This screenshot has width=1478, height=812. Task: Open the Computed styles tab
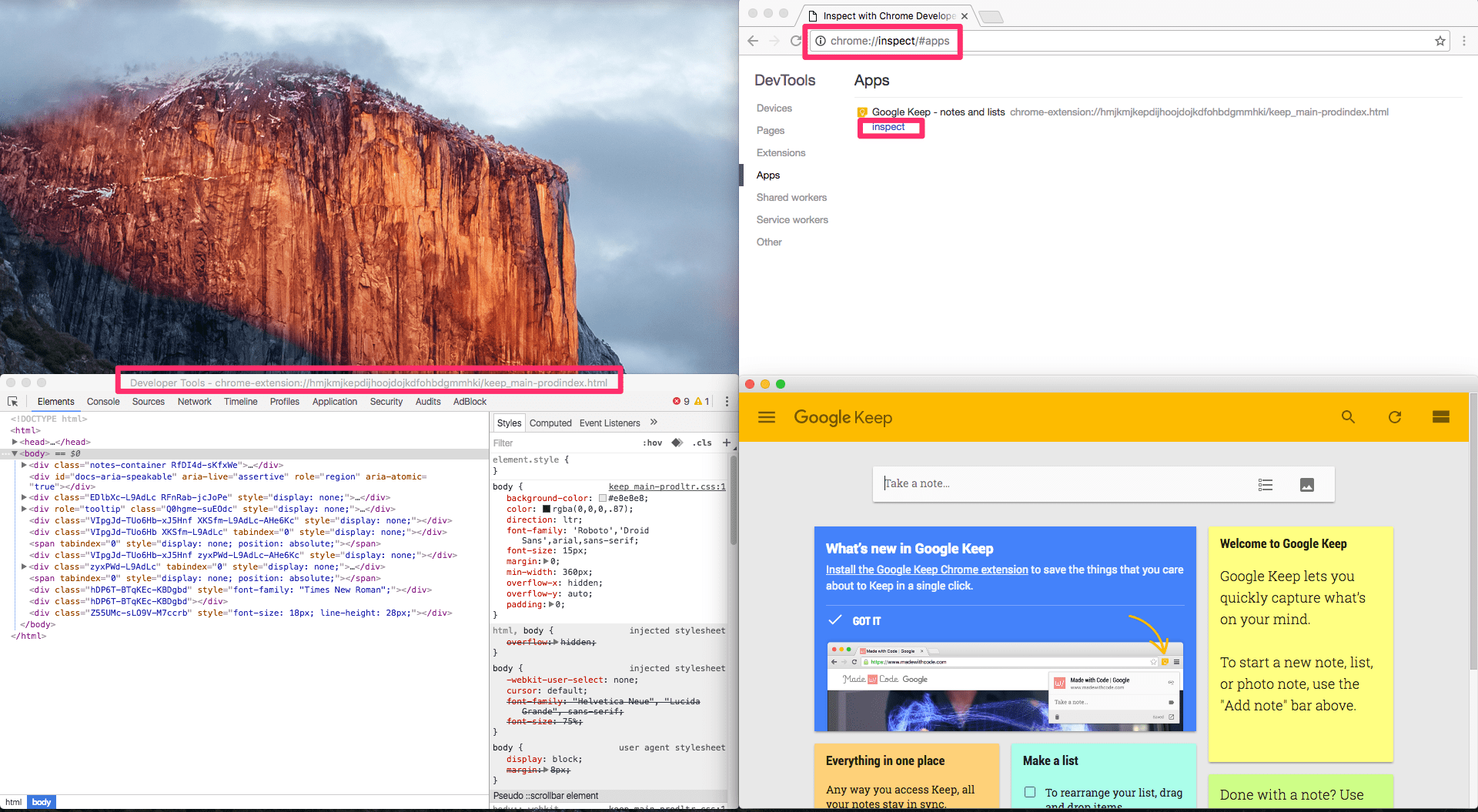pos(550,423)
